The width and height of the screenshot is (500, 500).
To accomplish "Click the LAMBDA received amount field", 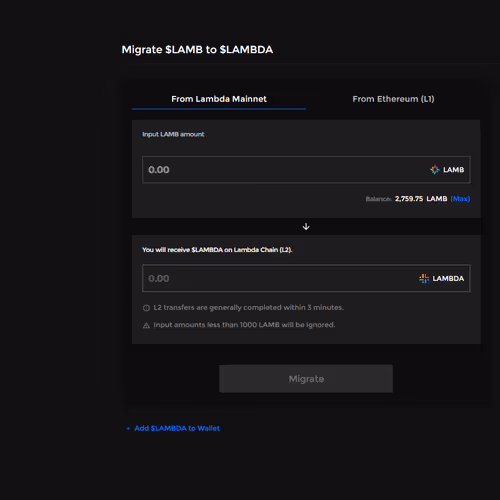I will (x=306, y=278).
